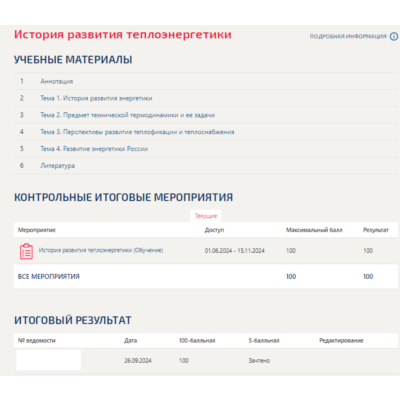Click the УЧЕБНЫЕ МАТЕРИАЛЫ heading
400x400 pixels.
point(73,60)
